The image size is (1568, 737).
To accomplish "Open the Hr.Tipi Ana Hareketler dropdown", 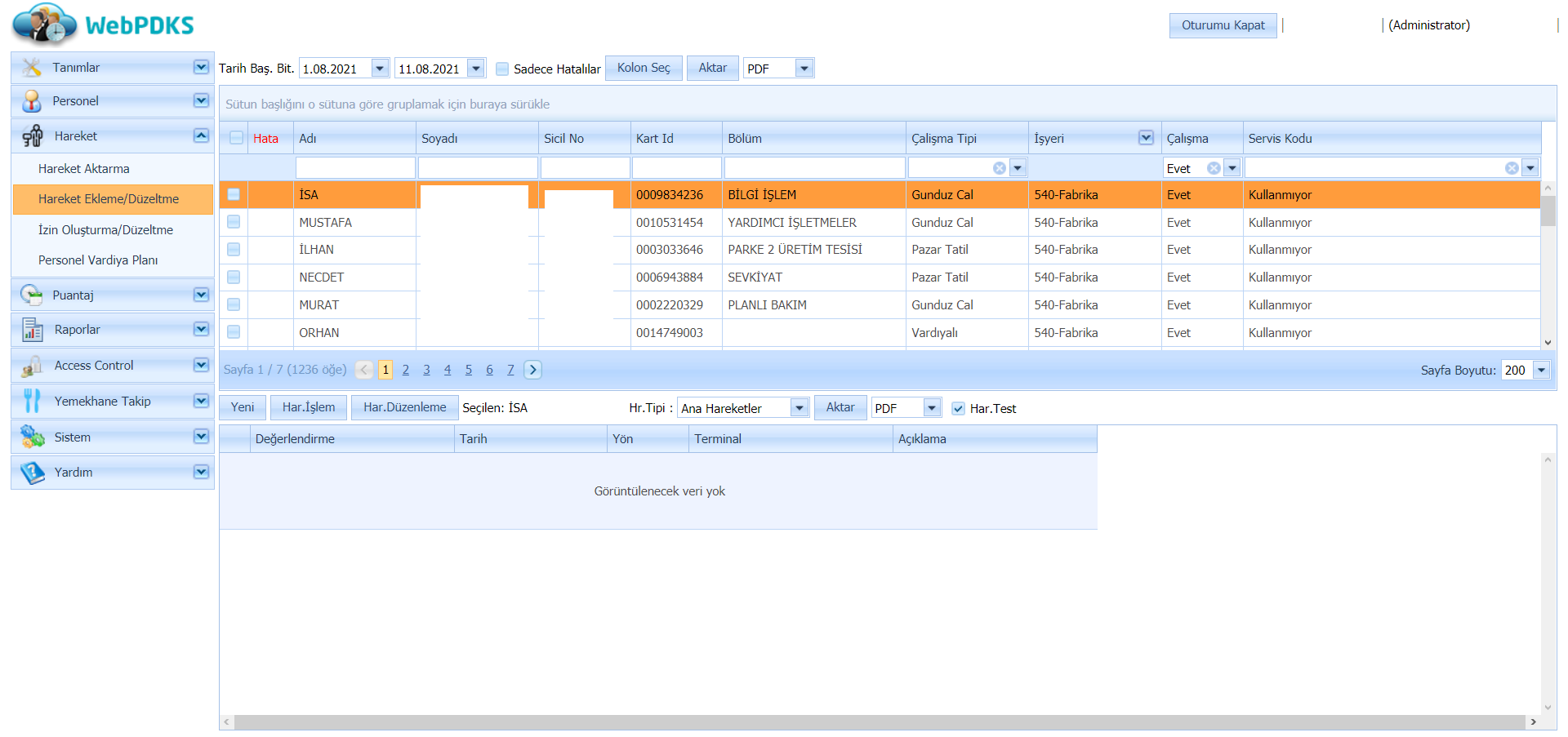I will 800,408.
